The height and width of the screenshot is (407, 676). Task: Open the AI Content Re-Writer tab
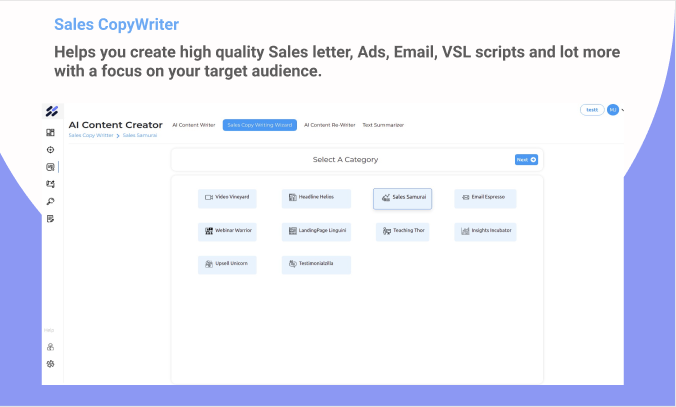[x=329, y=125]
